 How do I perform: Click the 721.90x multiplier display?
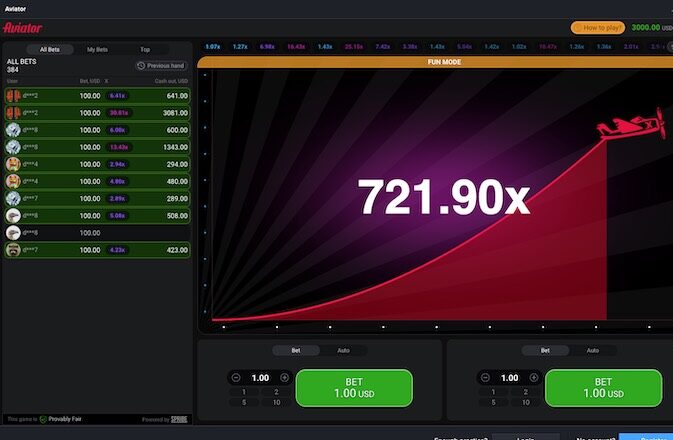point(444,197)
